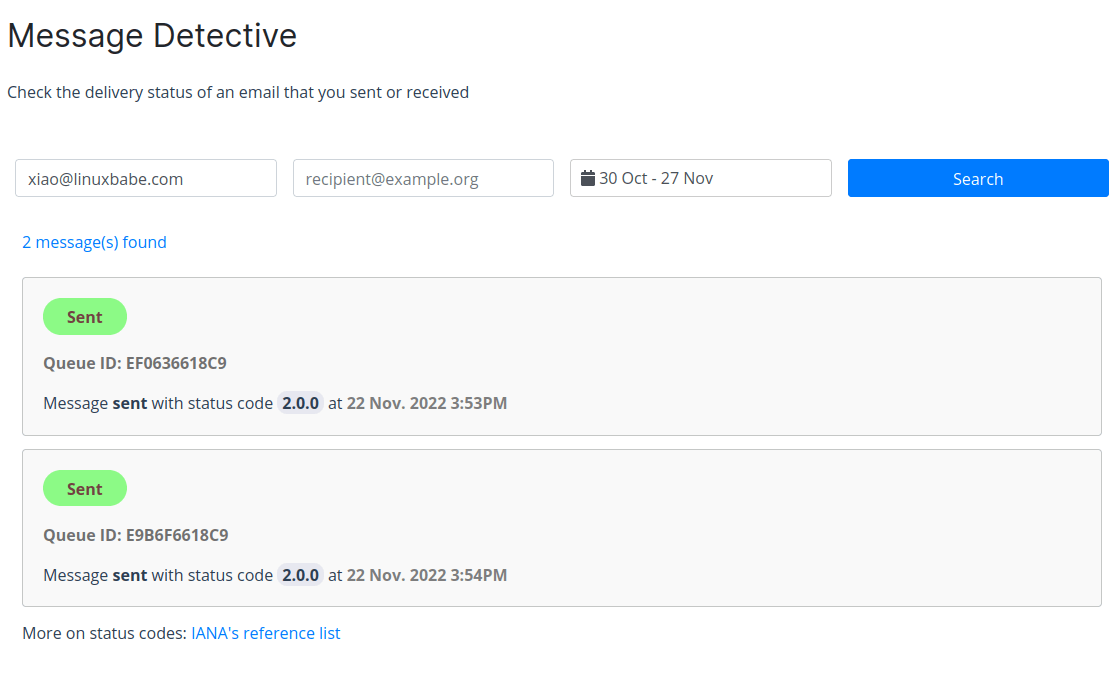1112x673 pixels.
Task: Click bold word "sent" in second message
Action: (130, 575)
